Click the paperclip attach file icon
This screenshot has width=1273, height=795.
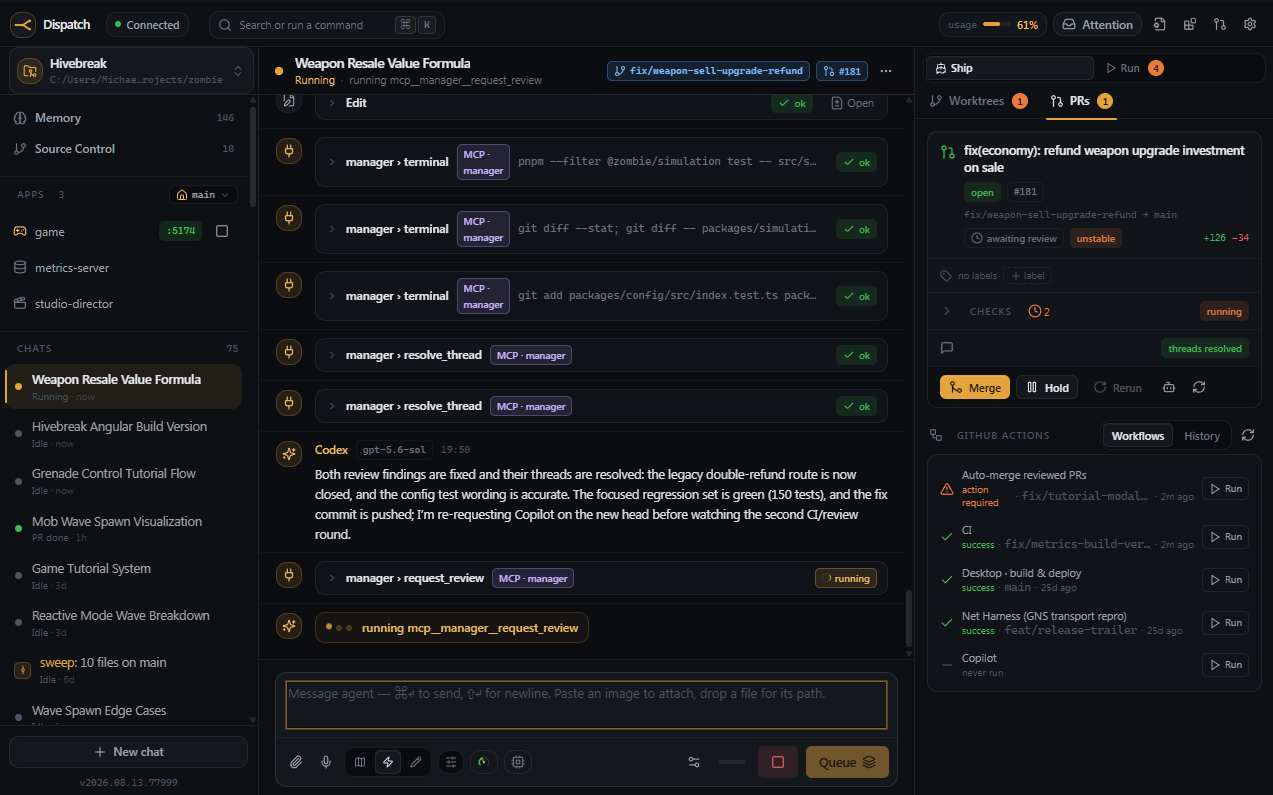click(x=296, y=762)
